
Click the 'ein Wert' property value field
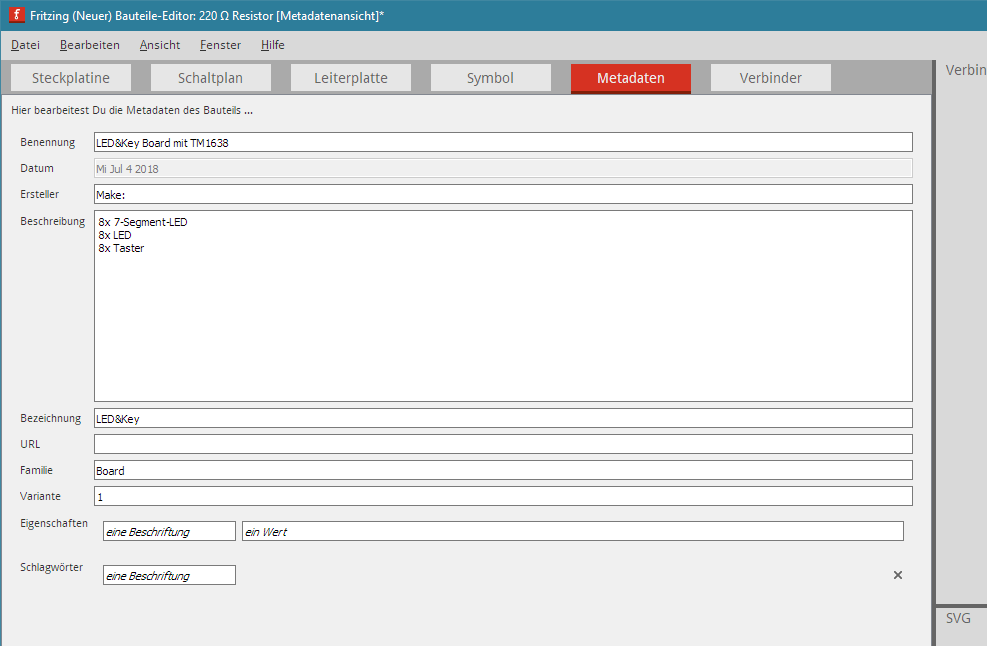573,531
